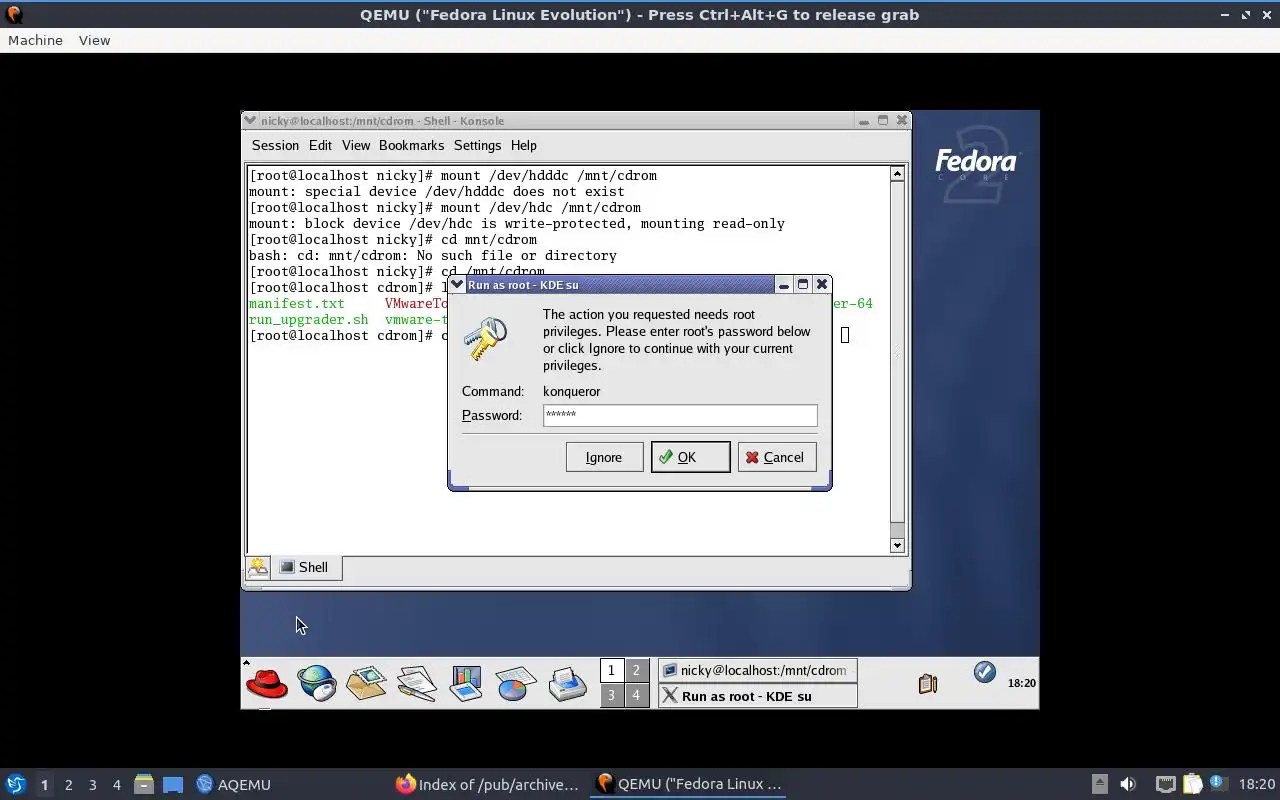Open the Fedora red hat main menu
Image resolution: width=1280 pixels, height=800 pixels.
(x=267, y=684)
